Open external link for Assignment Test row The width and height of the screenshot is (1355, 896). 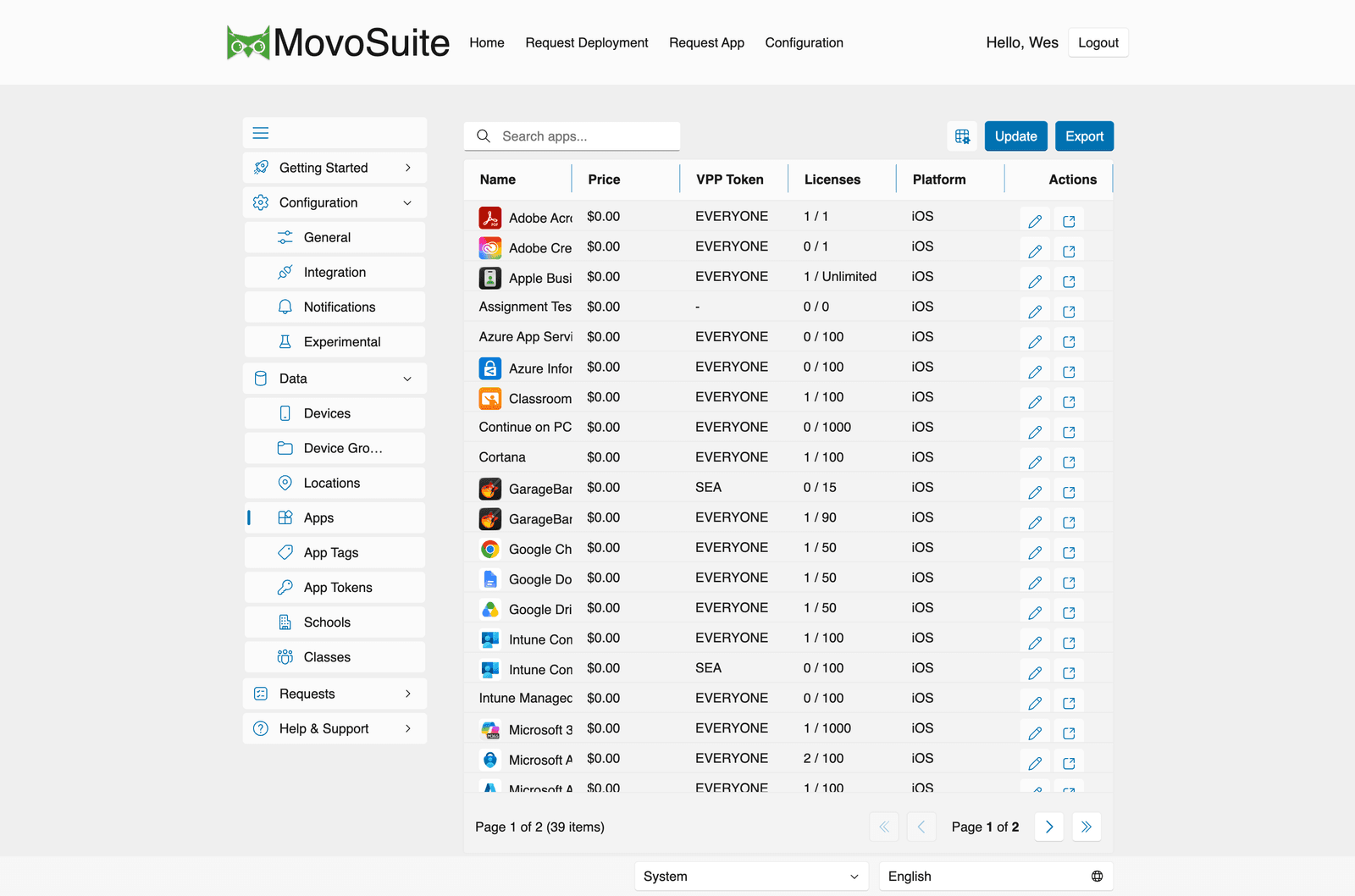coord(1069,312)
